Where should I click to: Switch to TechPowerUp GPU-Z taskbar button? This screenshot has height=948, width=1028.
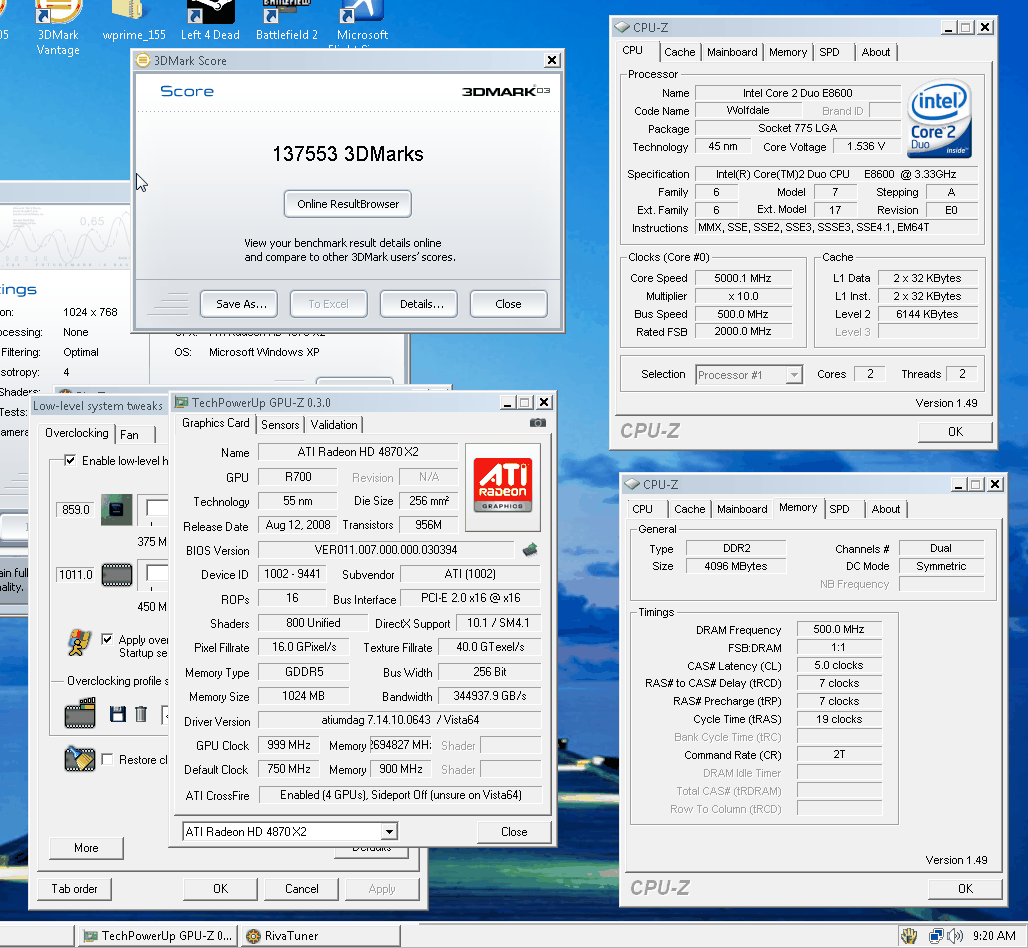pos(157,936)
